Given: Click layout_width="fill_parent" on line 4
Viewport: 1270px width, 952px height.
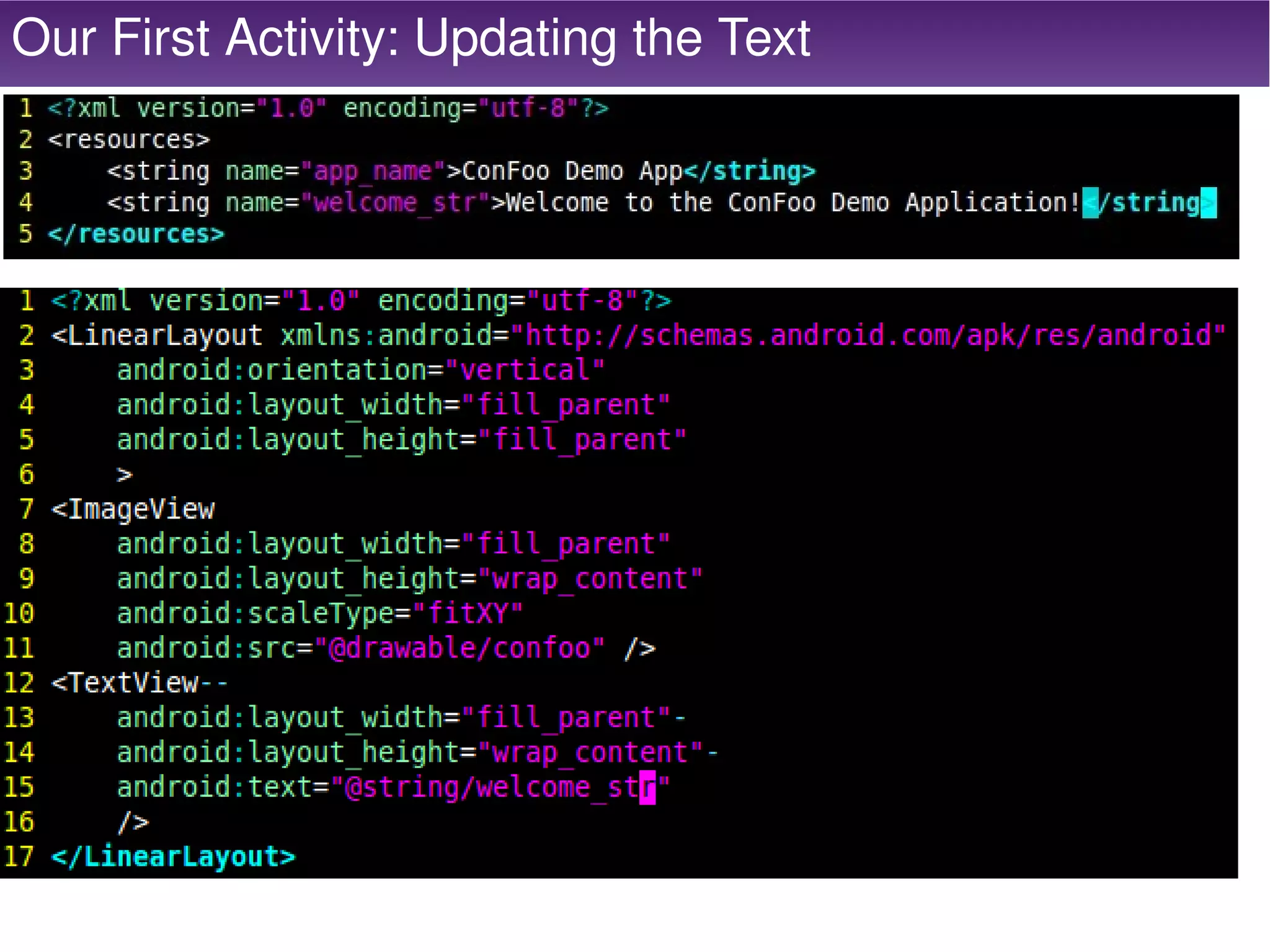Looking at the screenshot, I should tap(394, 405).
